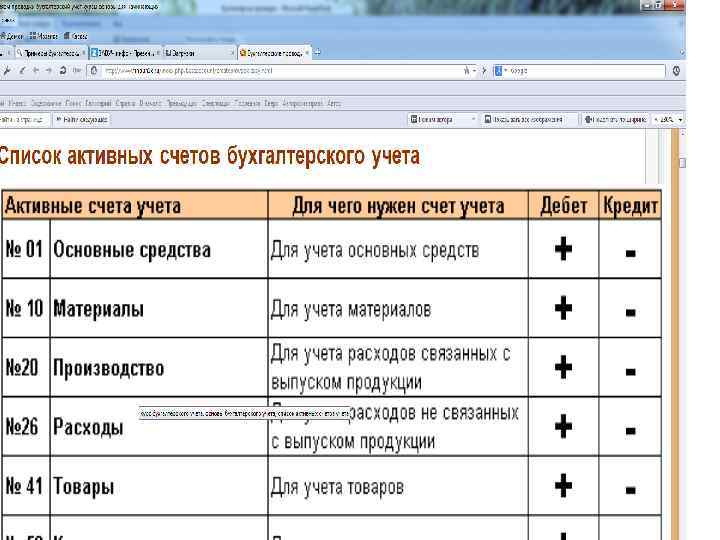Click the Для чего нужен счет учета header
This screenshot has width=720, height=540.
(398, 205)
